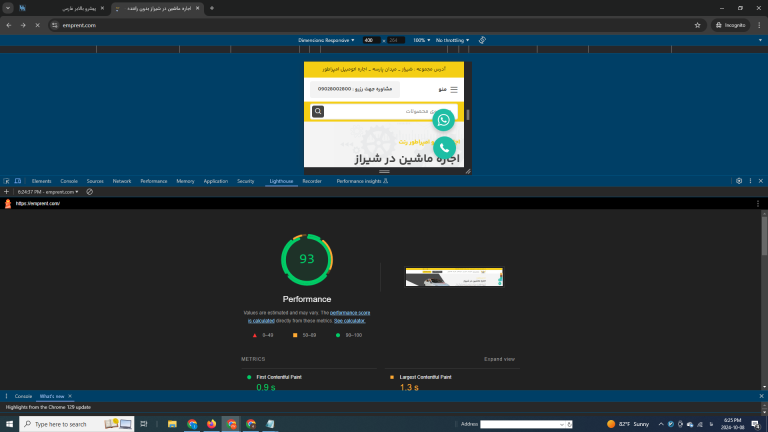Open the Network tab
The width and height of the screenshot is (768, 432).
(122, 181)
